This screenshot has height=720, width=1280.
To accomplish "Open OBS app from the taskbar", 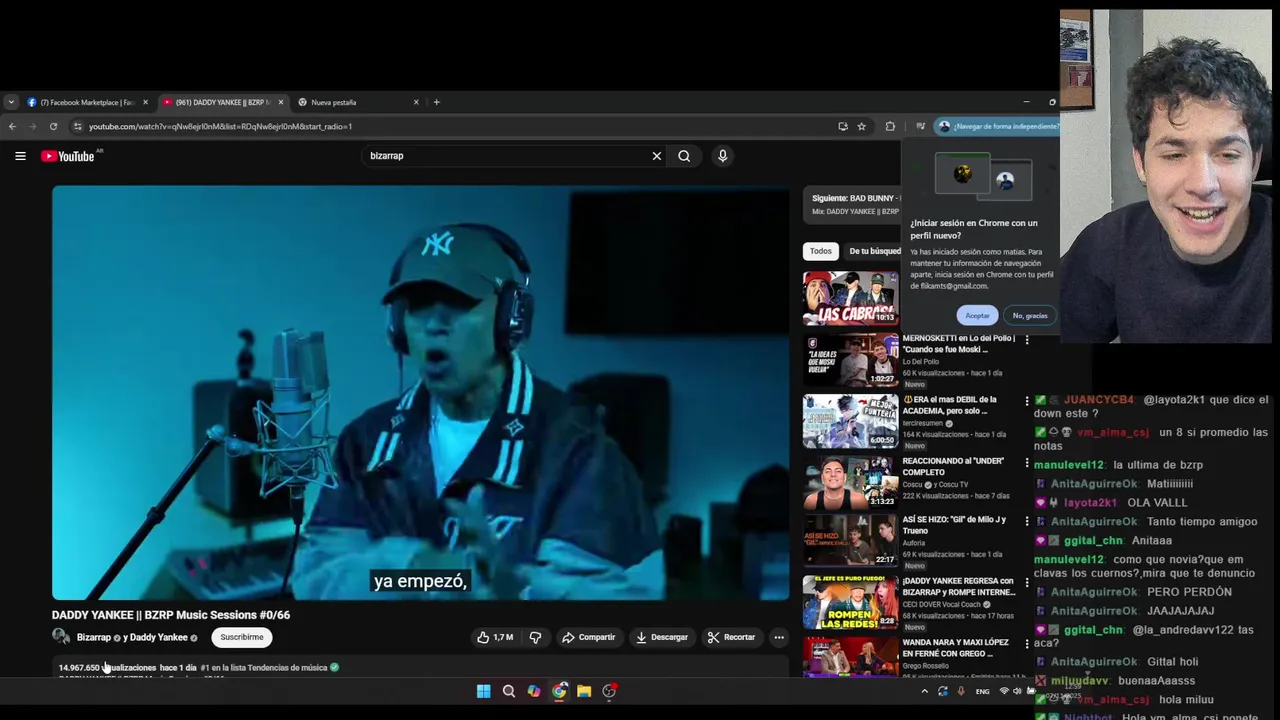I will [x=609, y=691].
